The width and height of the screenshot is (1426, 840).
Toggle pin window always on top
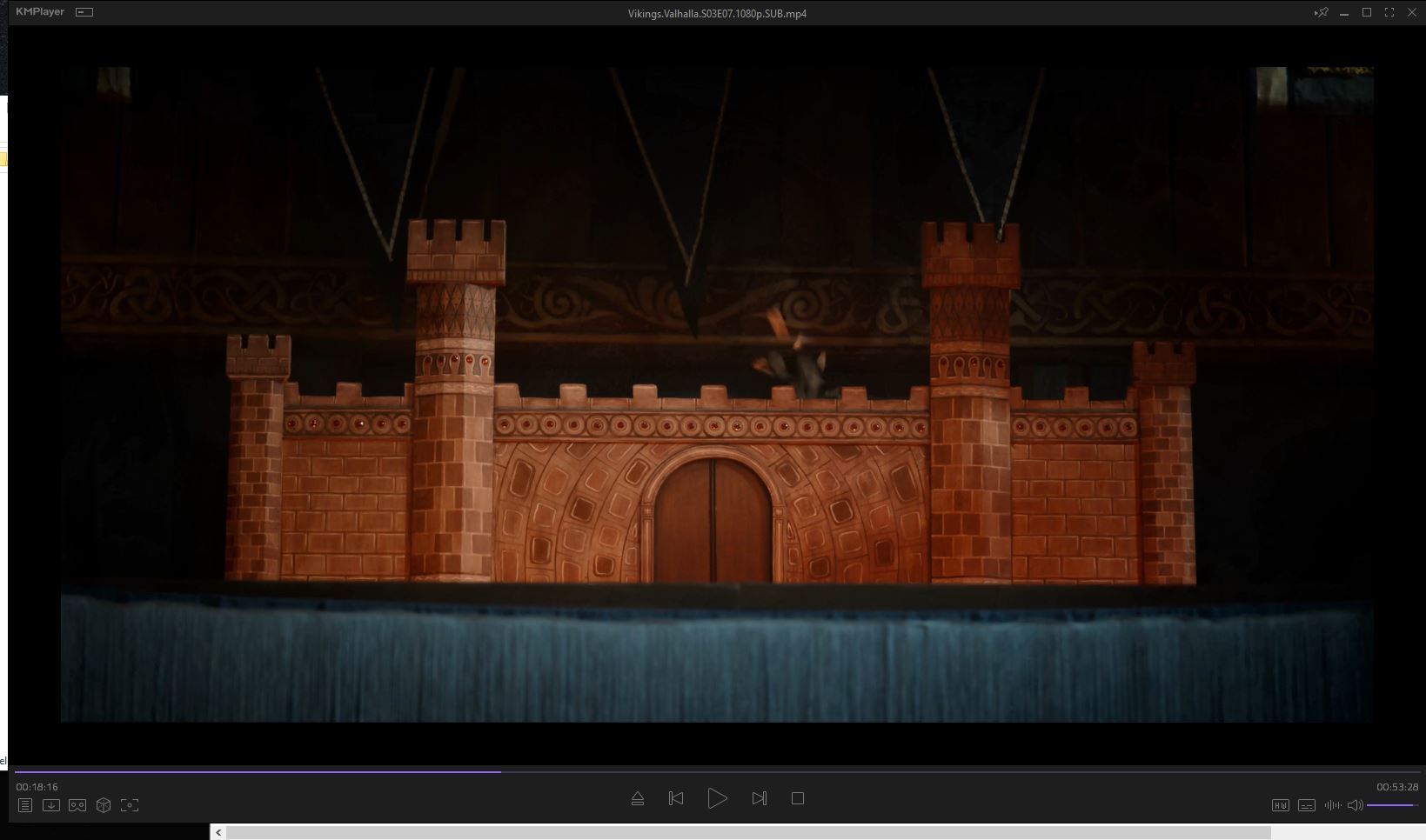1322,12
